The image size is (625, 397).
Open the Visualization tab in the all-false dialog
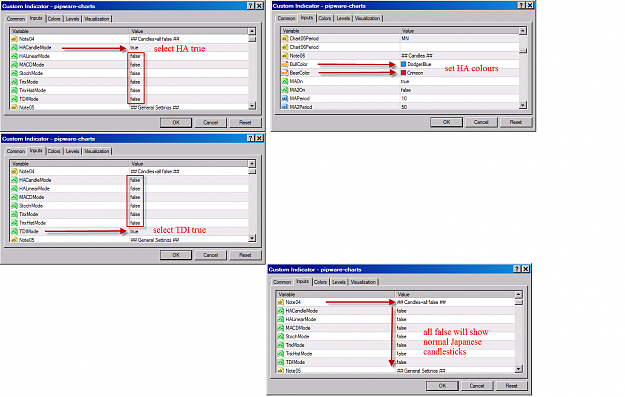click(363, 282)
